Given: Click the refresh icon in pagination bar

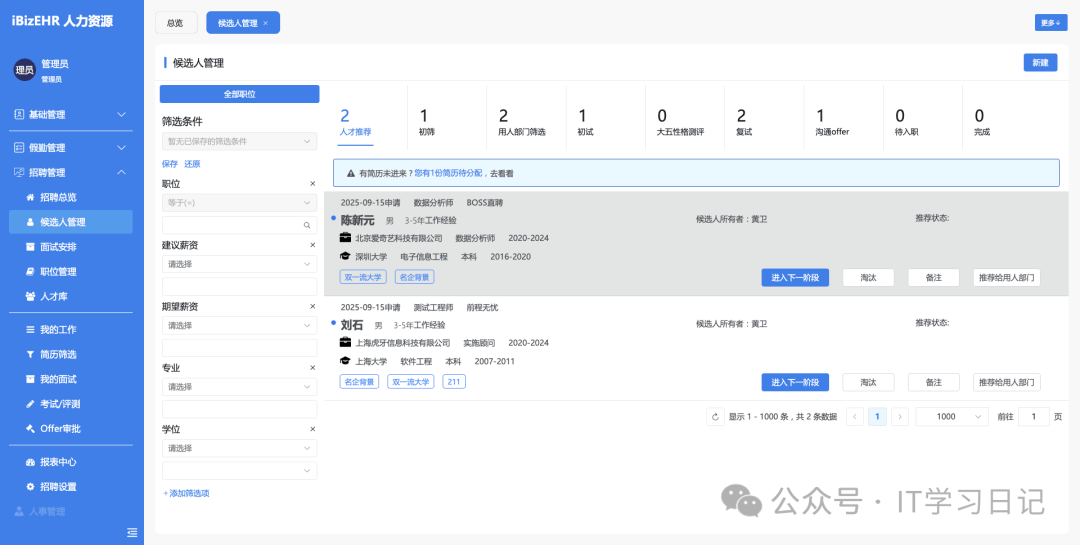Looking at the screenshot, I should coord(715,417).
